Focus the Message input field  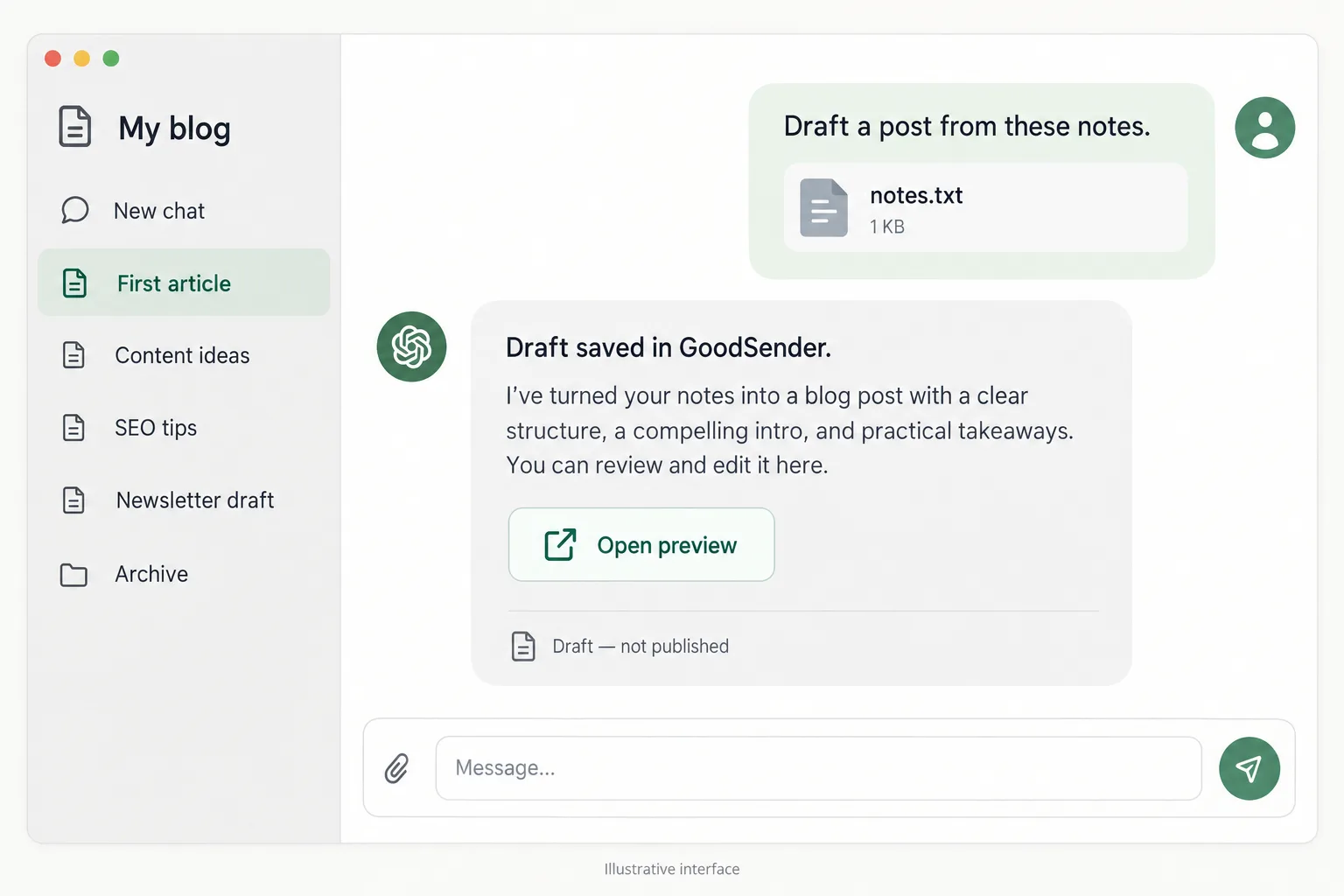[x=819, y=768]
